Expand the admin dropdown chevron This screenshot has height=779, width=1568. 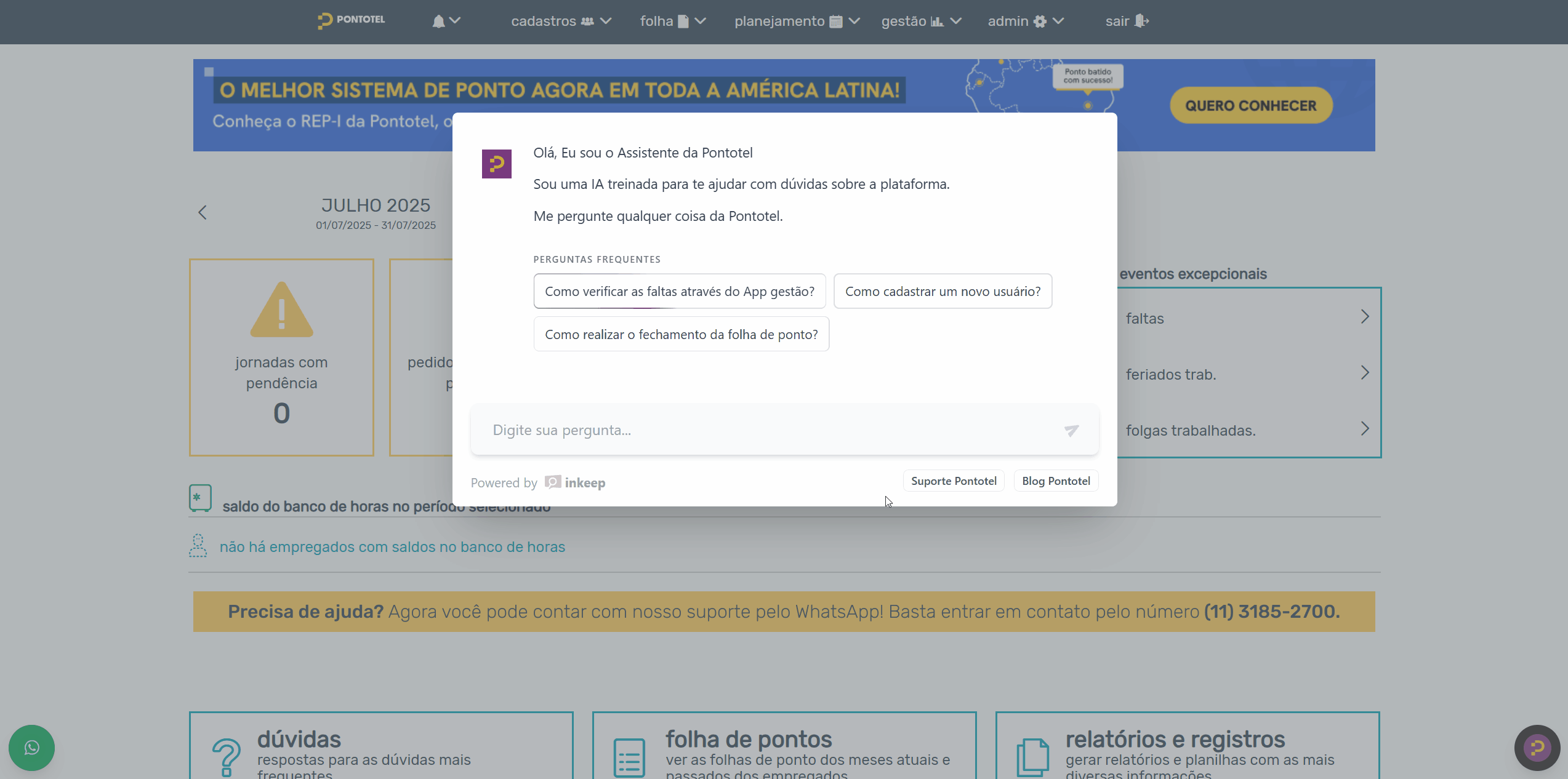(1058, 21)
